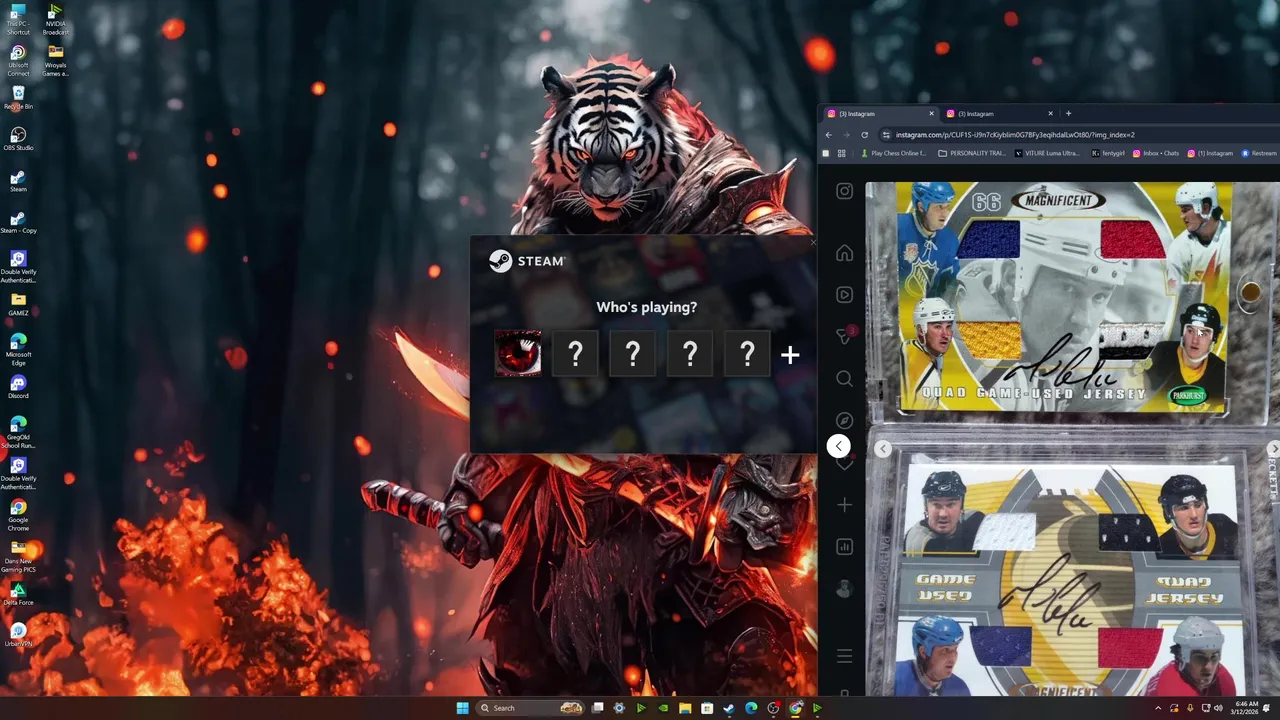Open Instagram Explore compass icon

[844, 421]
